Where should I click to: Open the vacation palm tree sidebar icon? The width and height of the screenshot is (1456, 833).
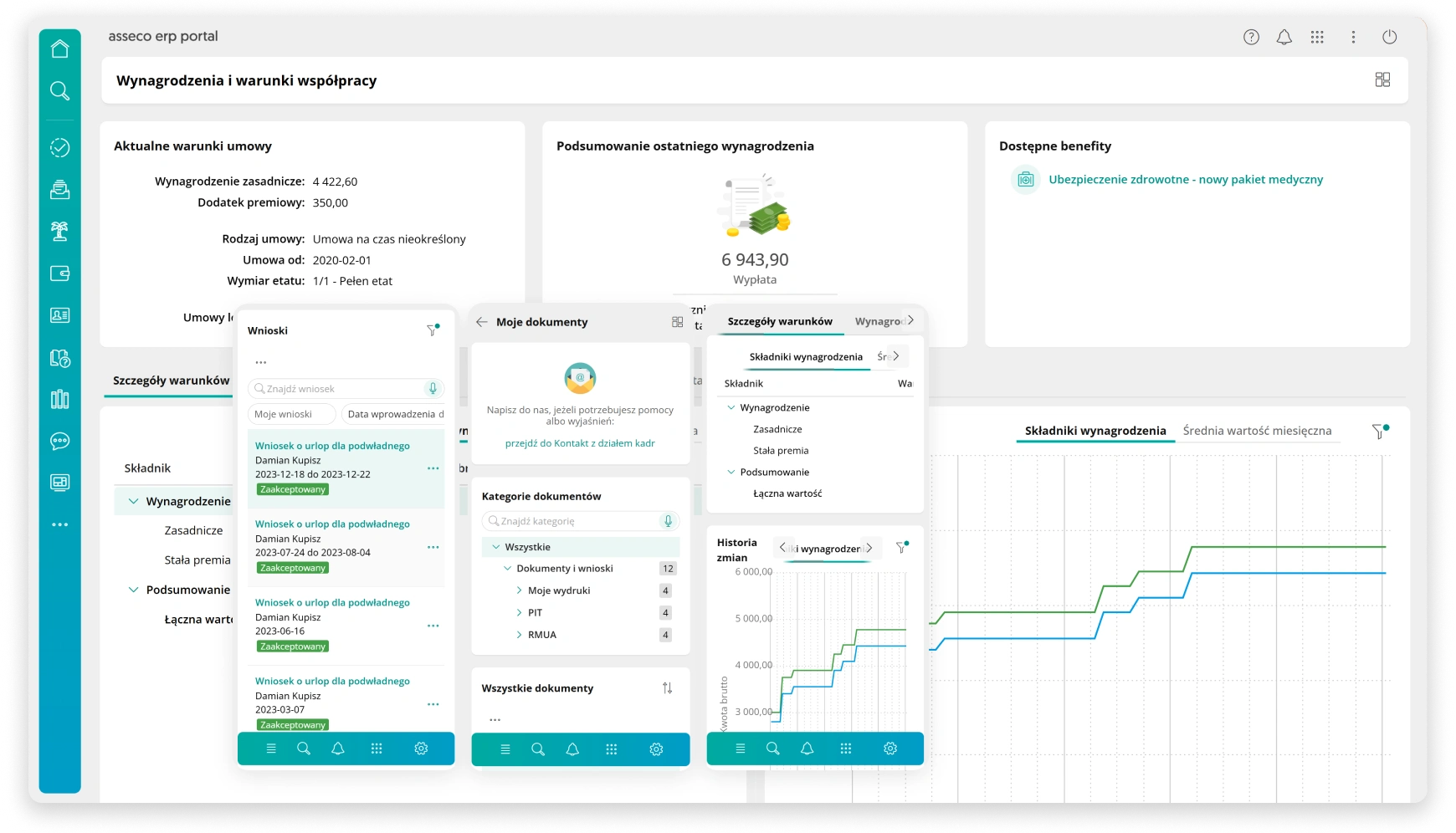tap(59, 231)
